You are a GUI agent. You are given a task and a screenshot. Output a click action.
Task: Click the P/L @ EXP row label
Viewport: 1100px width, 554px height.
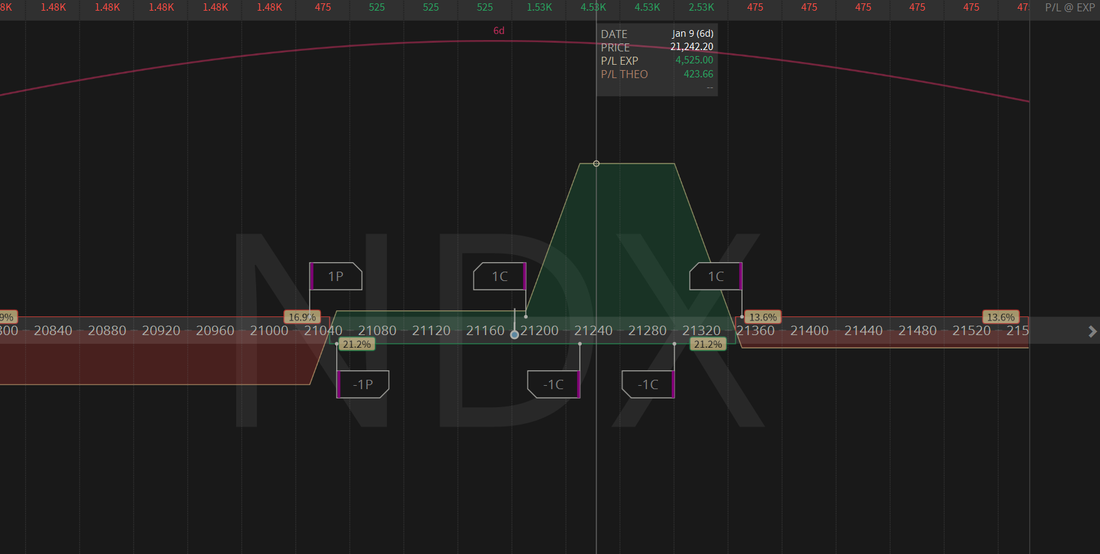(1069, 8)
